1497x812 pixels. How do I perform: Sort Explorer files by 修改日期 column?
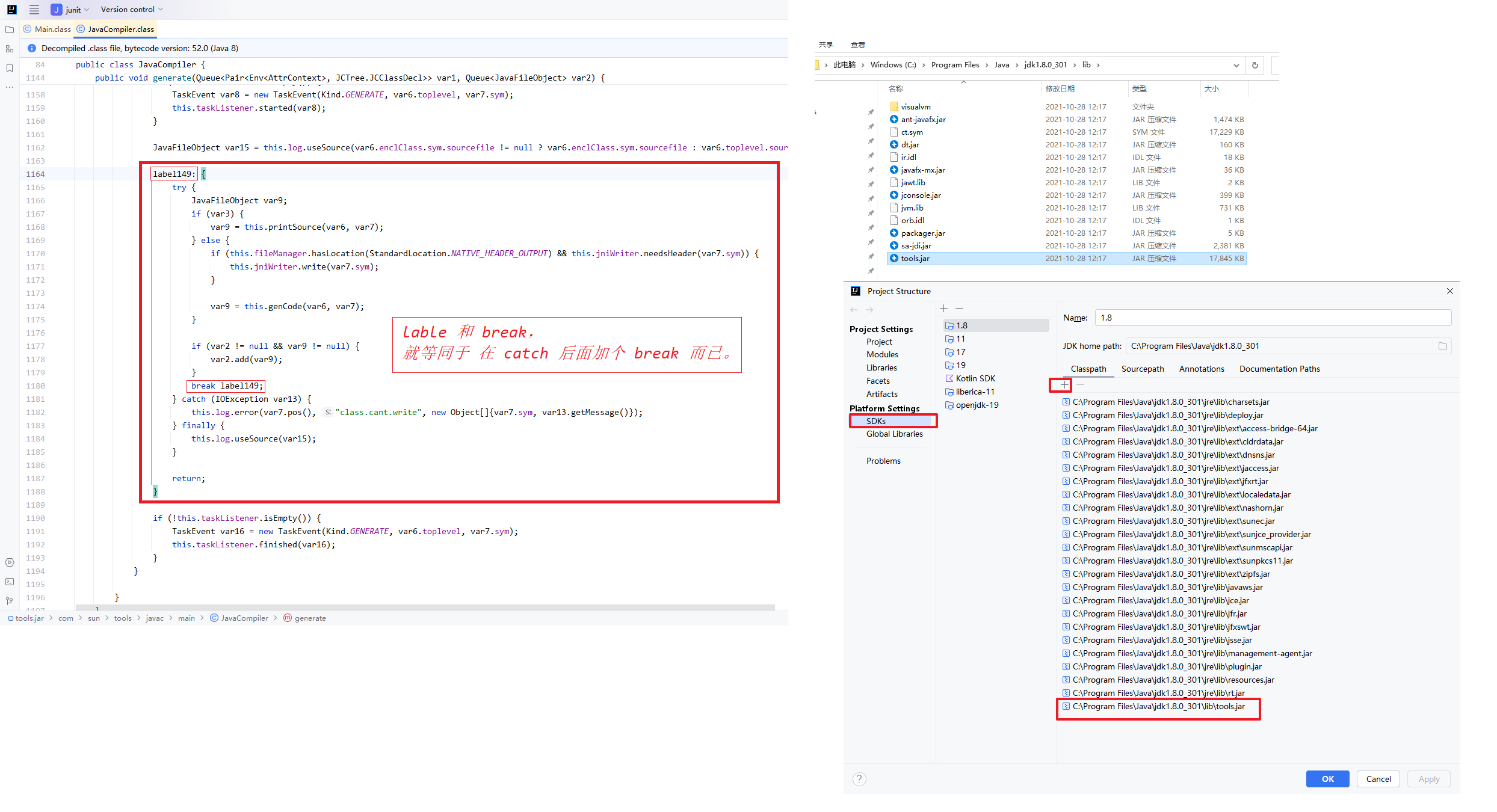[x=1060, y=88]
